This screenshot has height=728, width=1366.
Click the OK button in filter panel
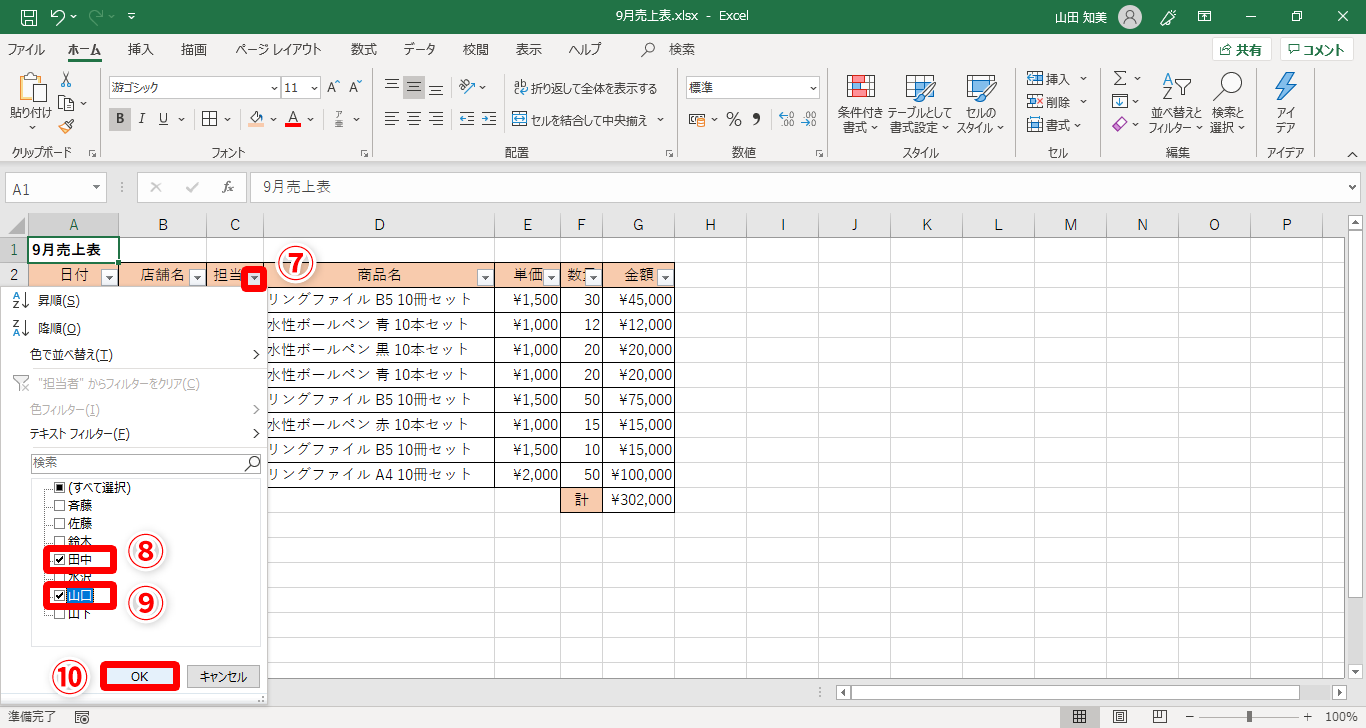coord(139,677)
